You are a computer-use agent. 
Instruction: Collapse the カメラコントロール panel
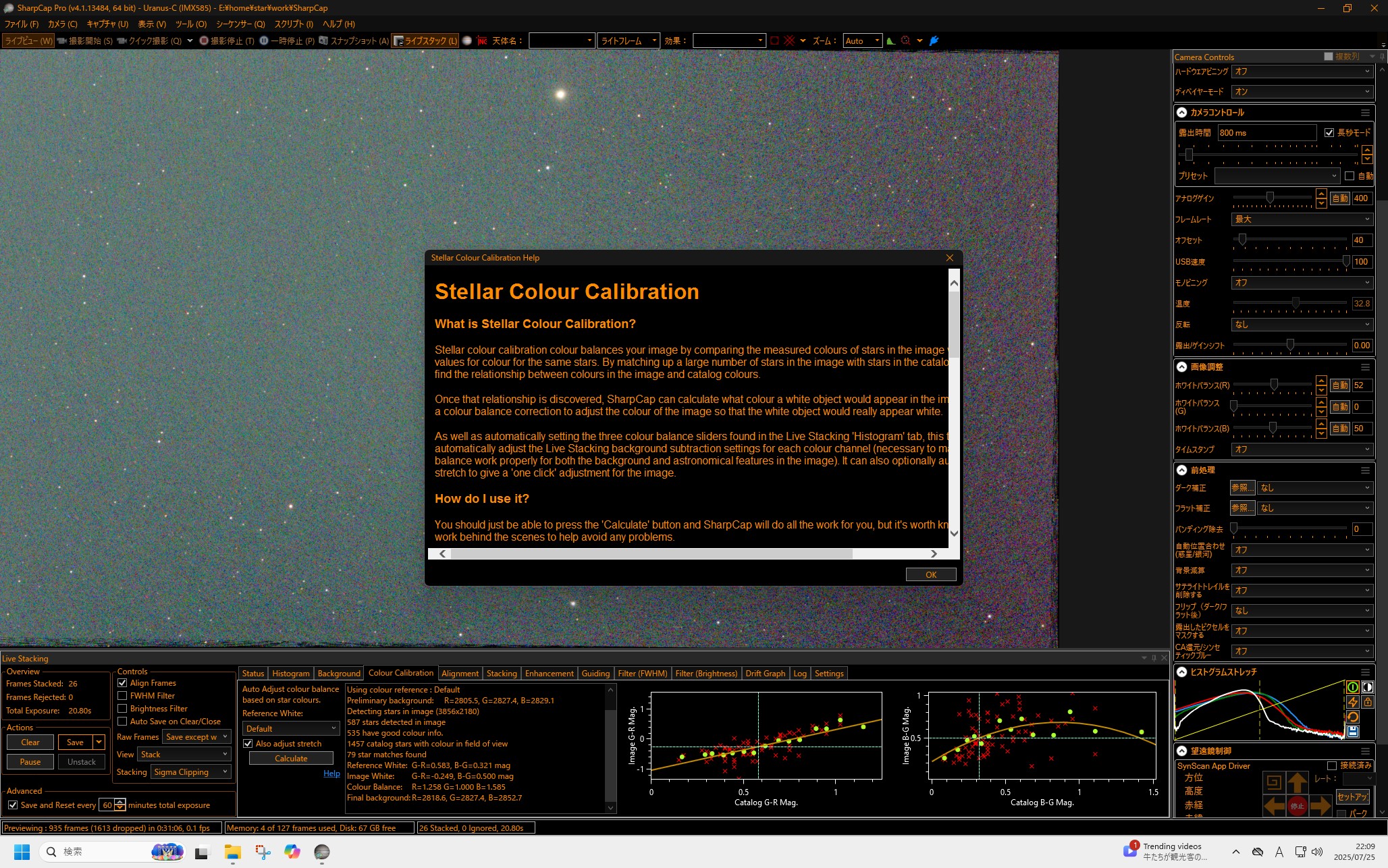click(x=1182, y=113)
